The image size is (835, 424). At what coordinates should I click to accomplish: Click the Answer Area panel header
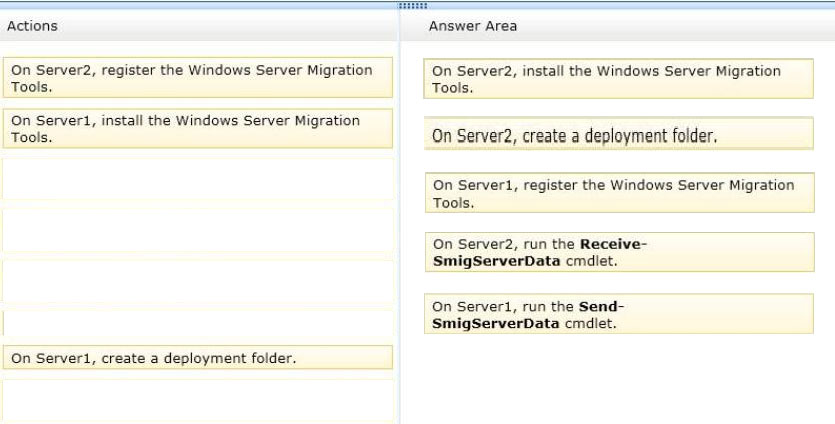[618, 26]
